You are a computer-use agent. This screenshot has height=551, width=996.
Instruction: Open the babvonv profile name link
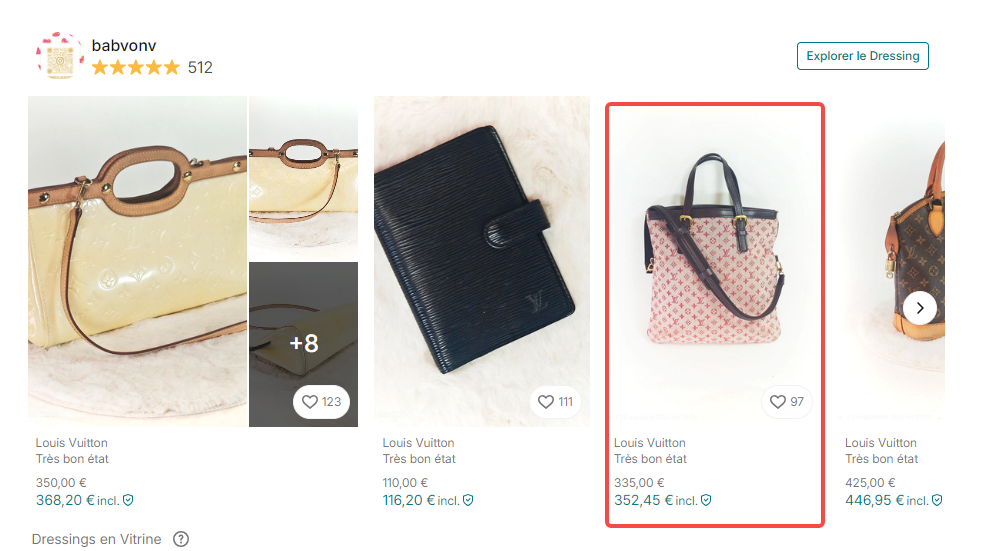(x=124, y=46)
